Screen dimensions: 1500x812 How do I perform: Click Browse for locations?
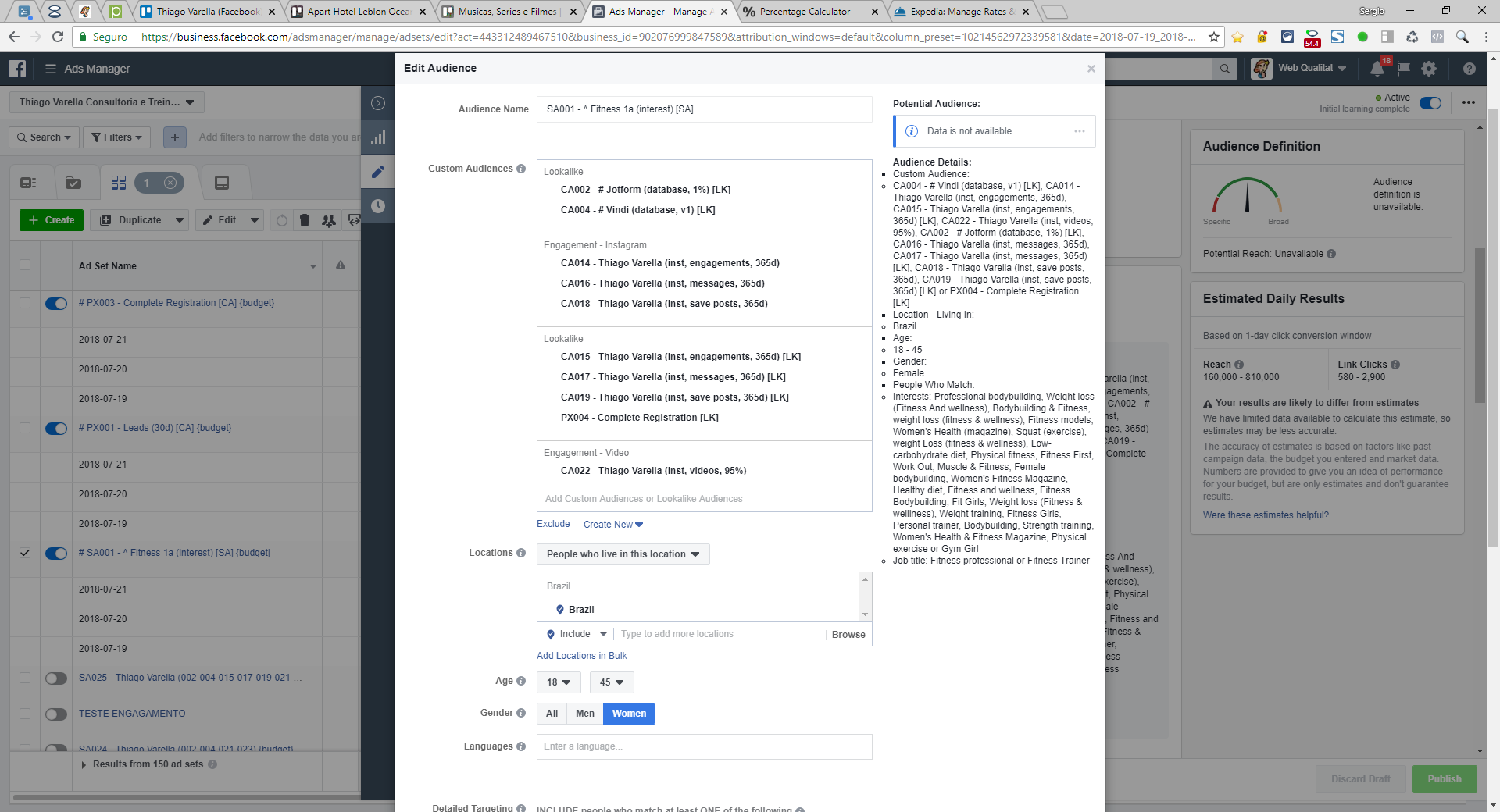point(848,635)
